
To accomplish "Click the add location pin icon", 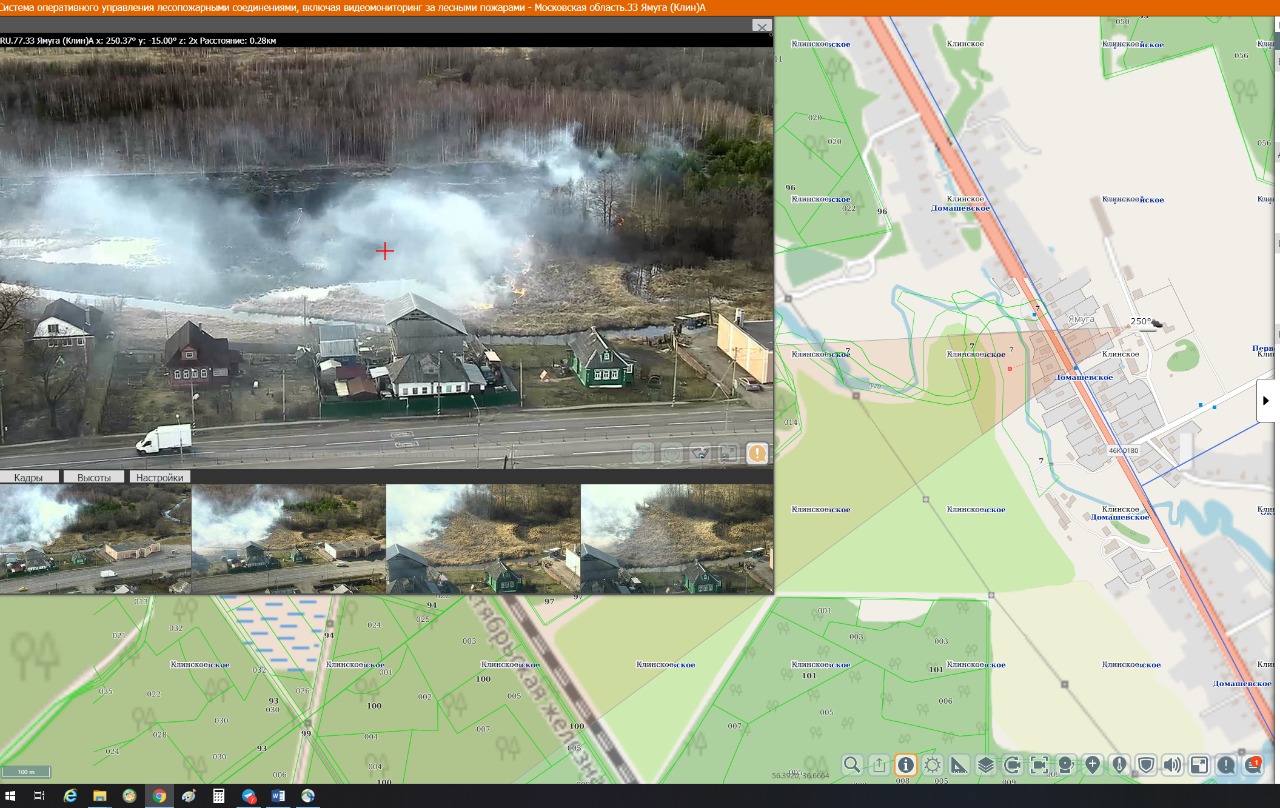I will coord(1093,765).
